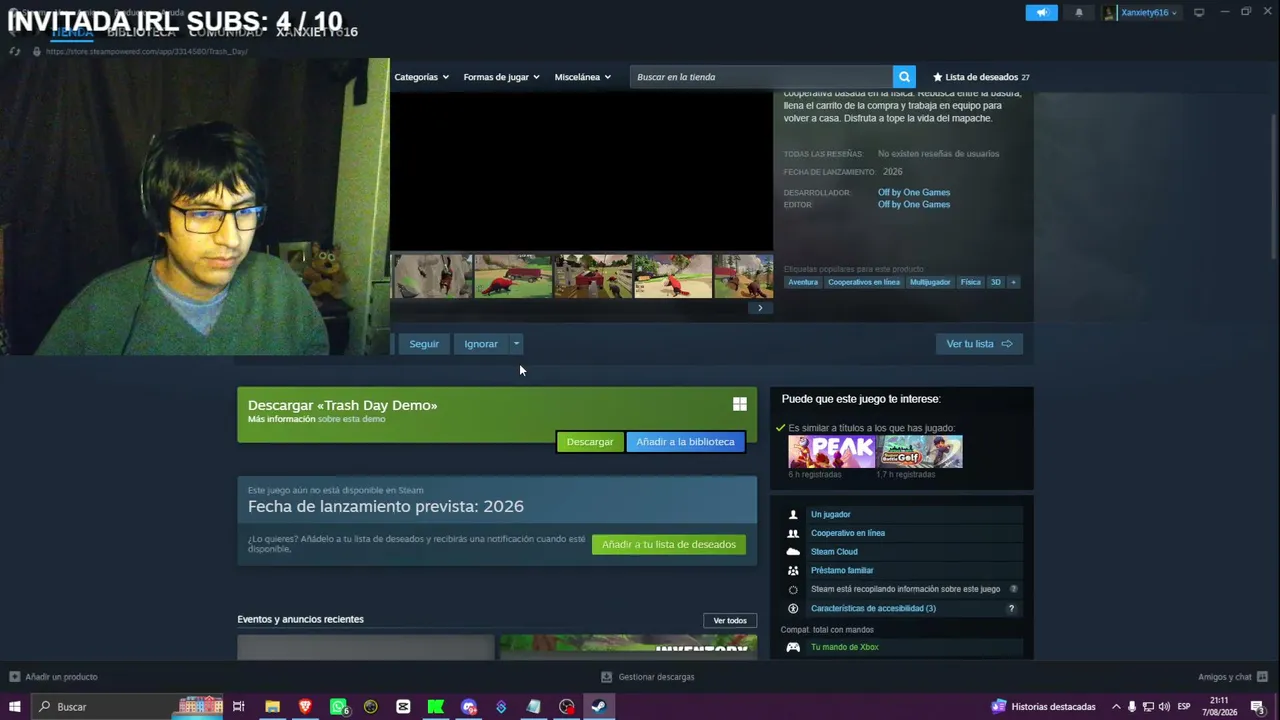Open the notifications bell icon
This screenshot has height=720, width=1280.
pos(1079,13)
